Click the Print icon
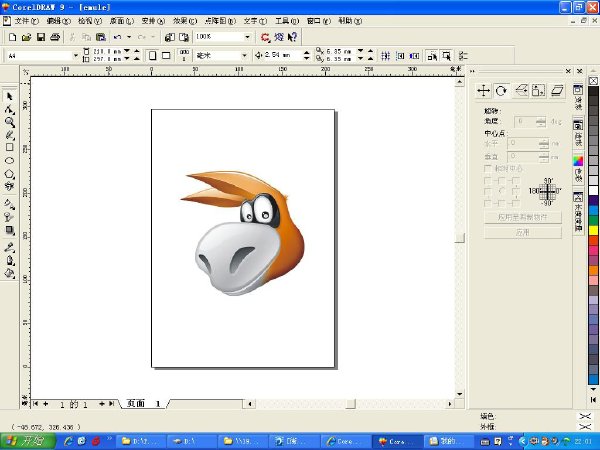The image size is (600, 450). [x=55, y=37]
